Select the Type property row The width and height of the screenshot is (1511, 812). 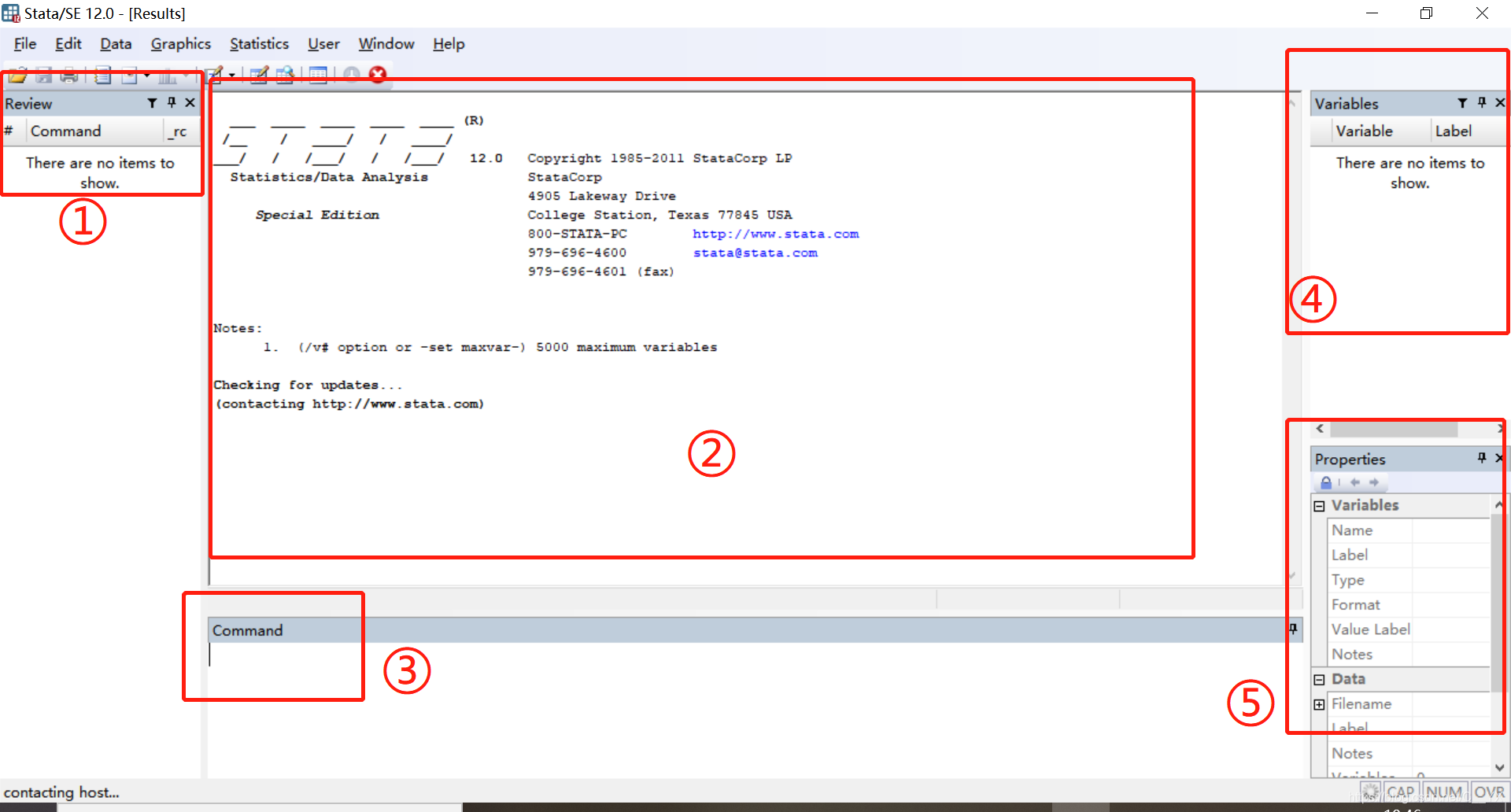tap(1409, 580)
